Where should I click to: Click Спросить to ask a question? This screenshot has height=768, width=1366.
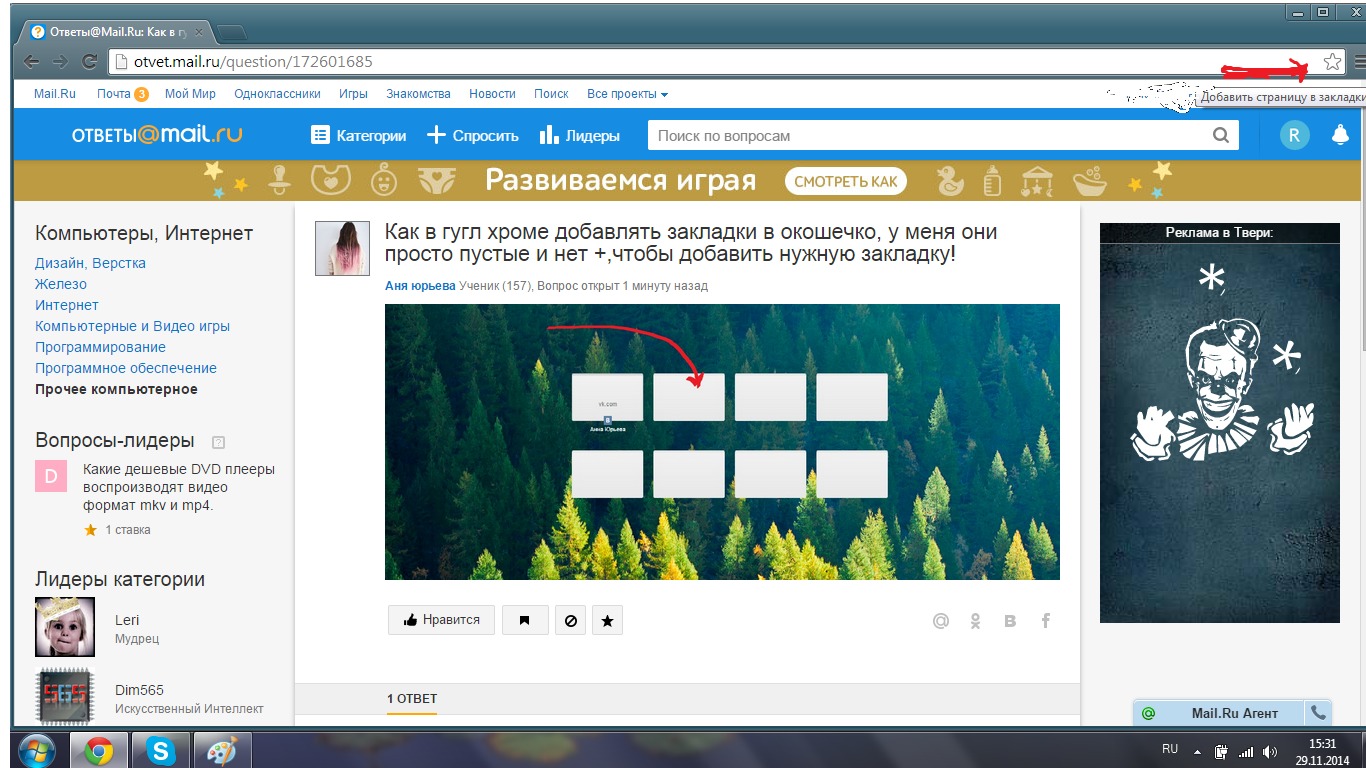click(x=473, y=136)
